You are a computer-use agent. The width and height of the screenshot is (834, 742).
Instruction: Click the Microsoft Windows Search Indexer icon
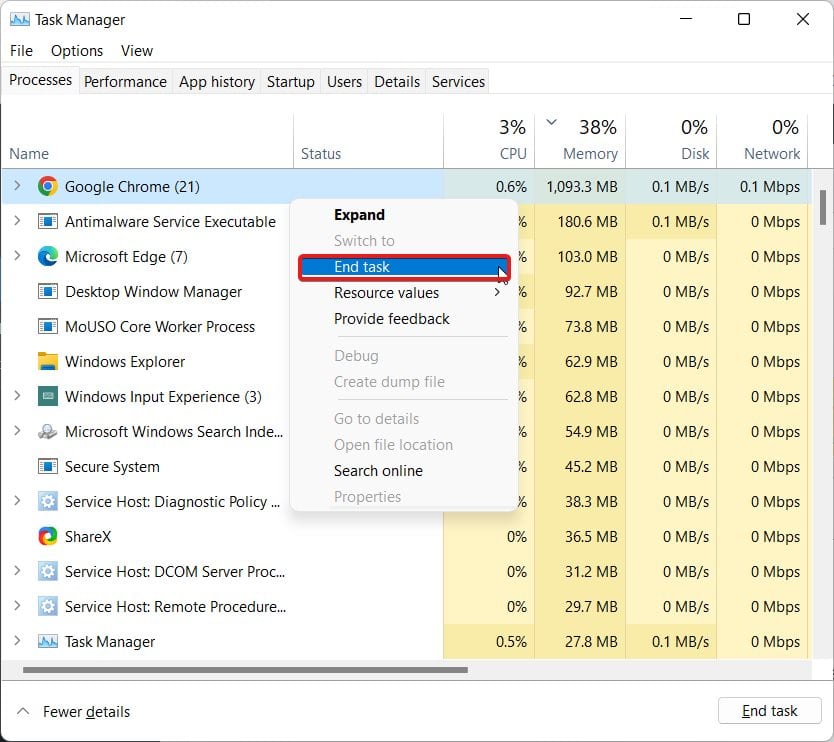(47, 432)
